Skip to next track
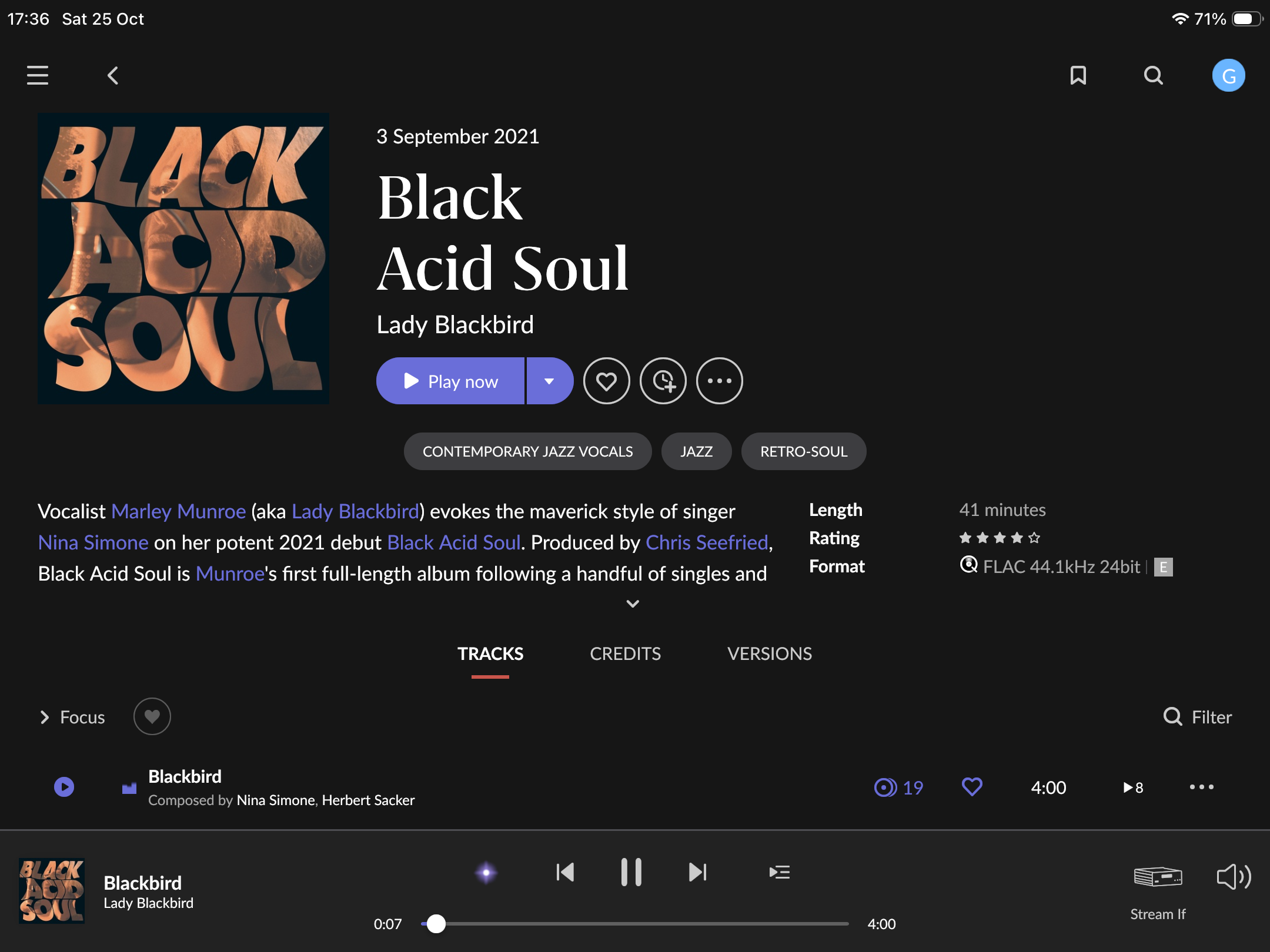Image resolution: width=1270 pixels, height=952 pixels. pyautogui.click(x=697, y=872)
